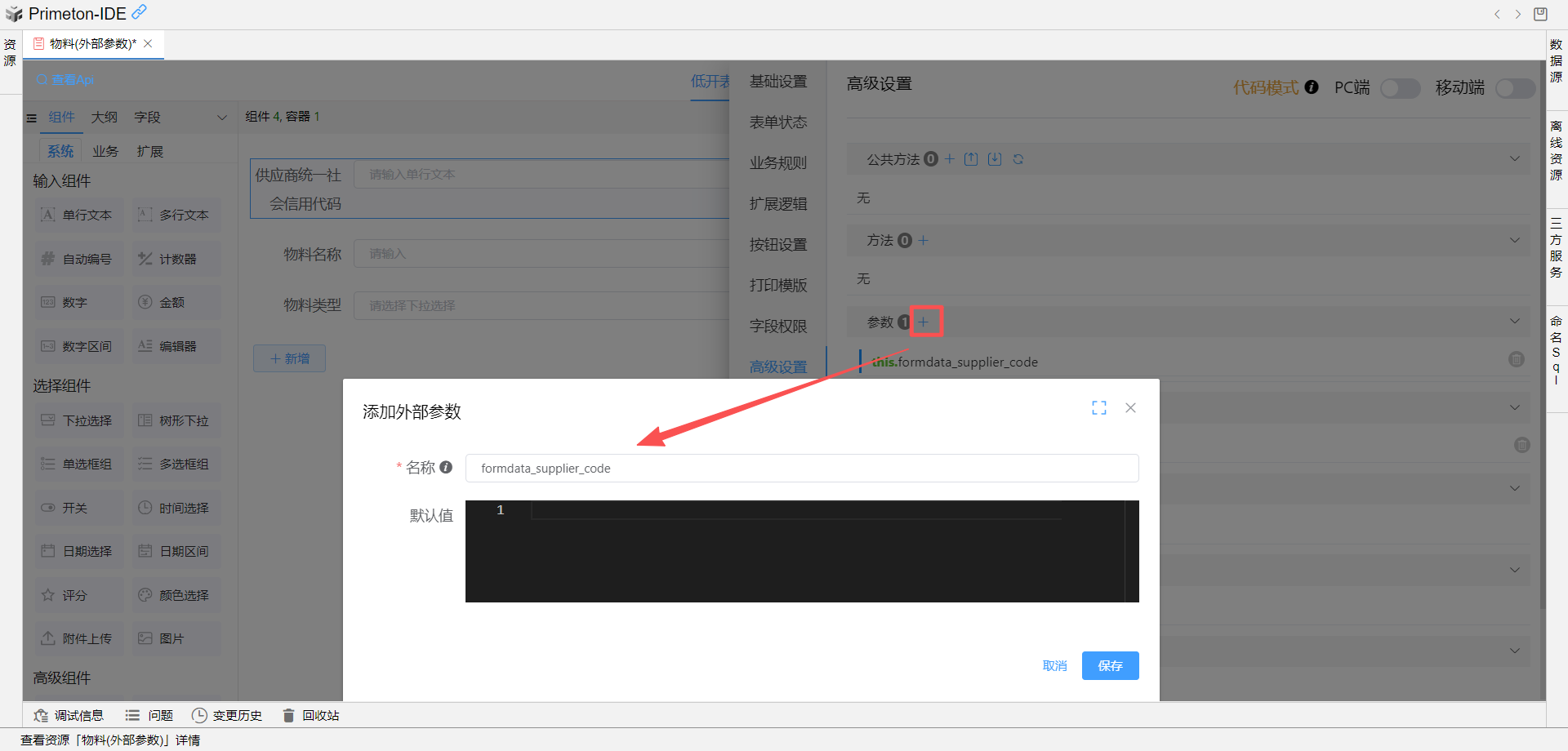Click the fullscreen icon in the dialog

click(x=1099, y=408)
